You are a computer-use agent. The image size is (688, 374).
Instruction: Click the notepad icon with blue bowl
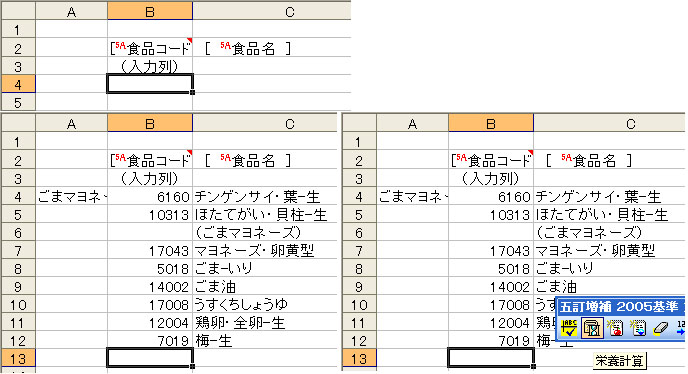click(x=638, y=328)
